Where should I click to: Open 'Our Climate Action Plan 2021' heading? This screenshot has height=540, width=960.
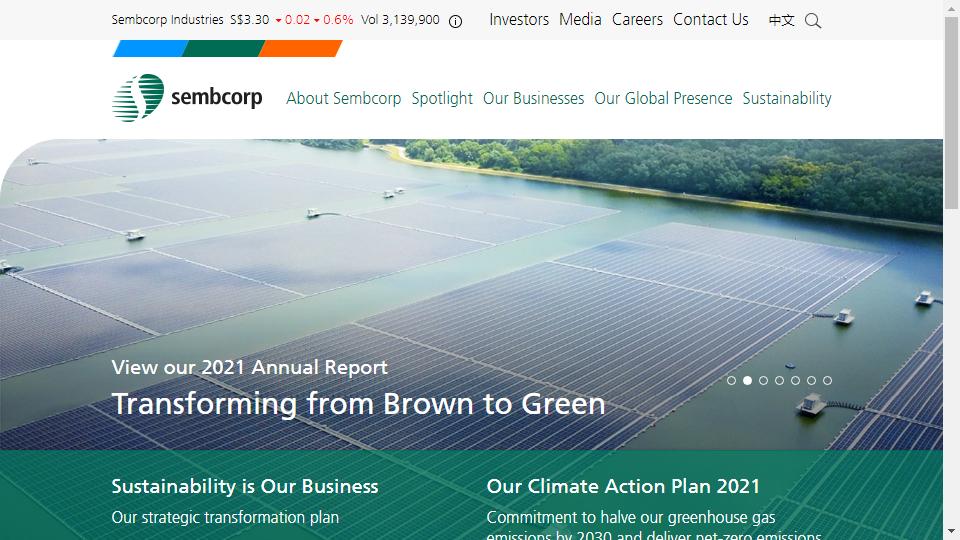point(623,486)
